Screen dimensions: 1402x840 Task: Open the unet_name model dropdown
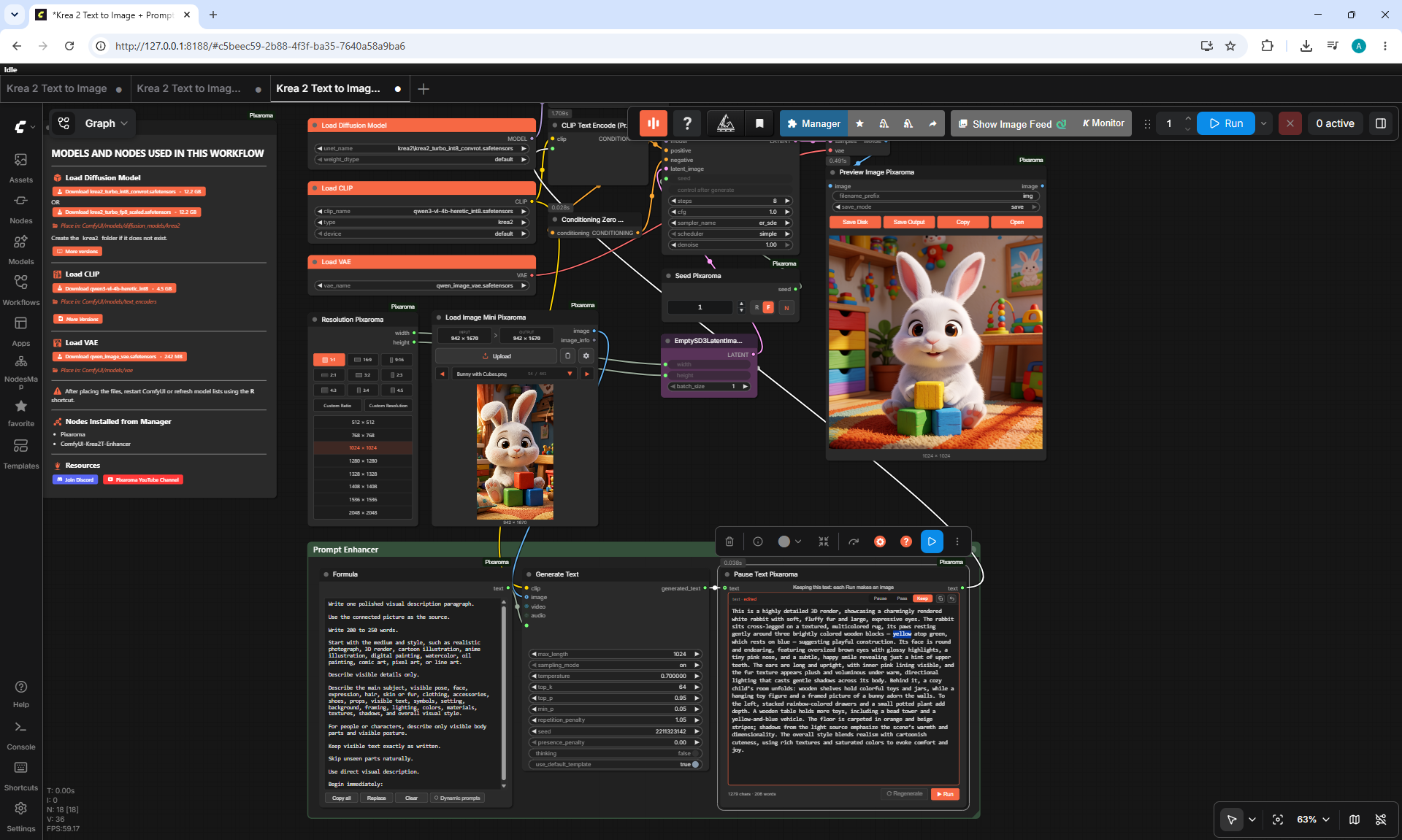(421, 148)
